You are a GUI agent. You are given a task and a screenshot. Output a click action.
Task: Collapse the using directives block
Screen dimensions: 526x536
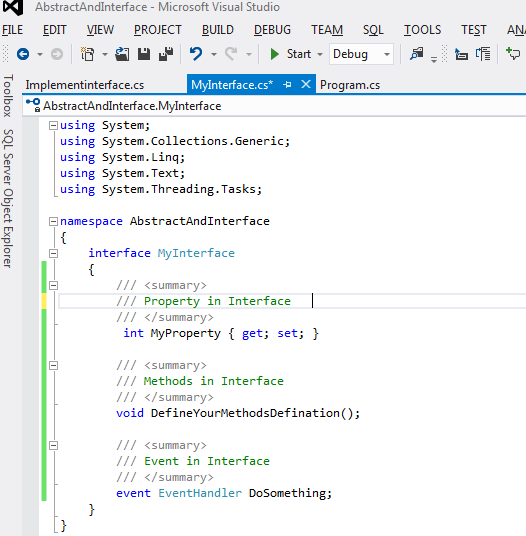[x=53, y=125]
